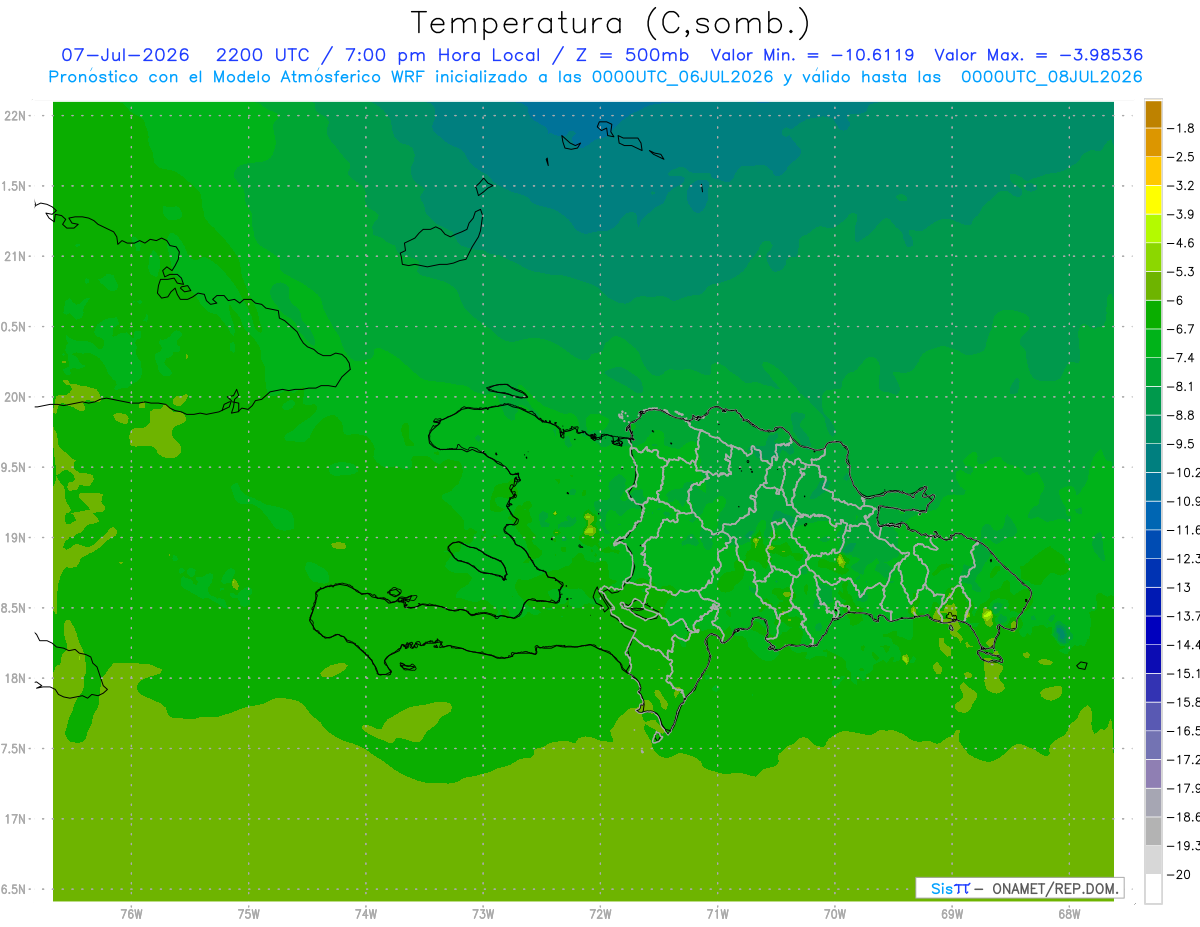Viewport: 1200px width, 927px height.
Task: Click the brown legend swatch above -1.8
Action: click(1153, 114)
